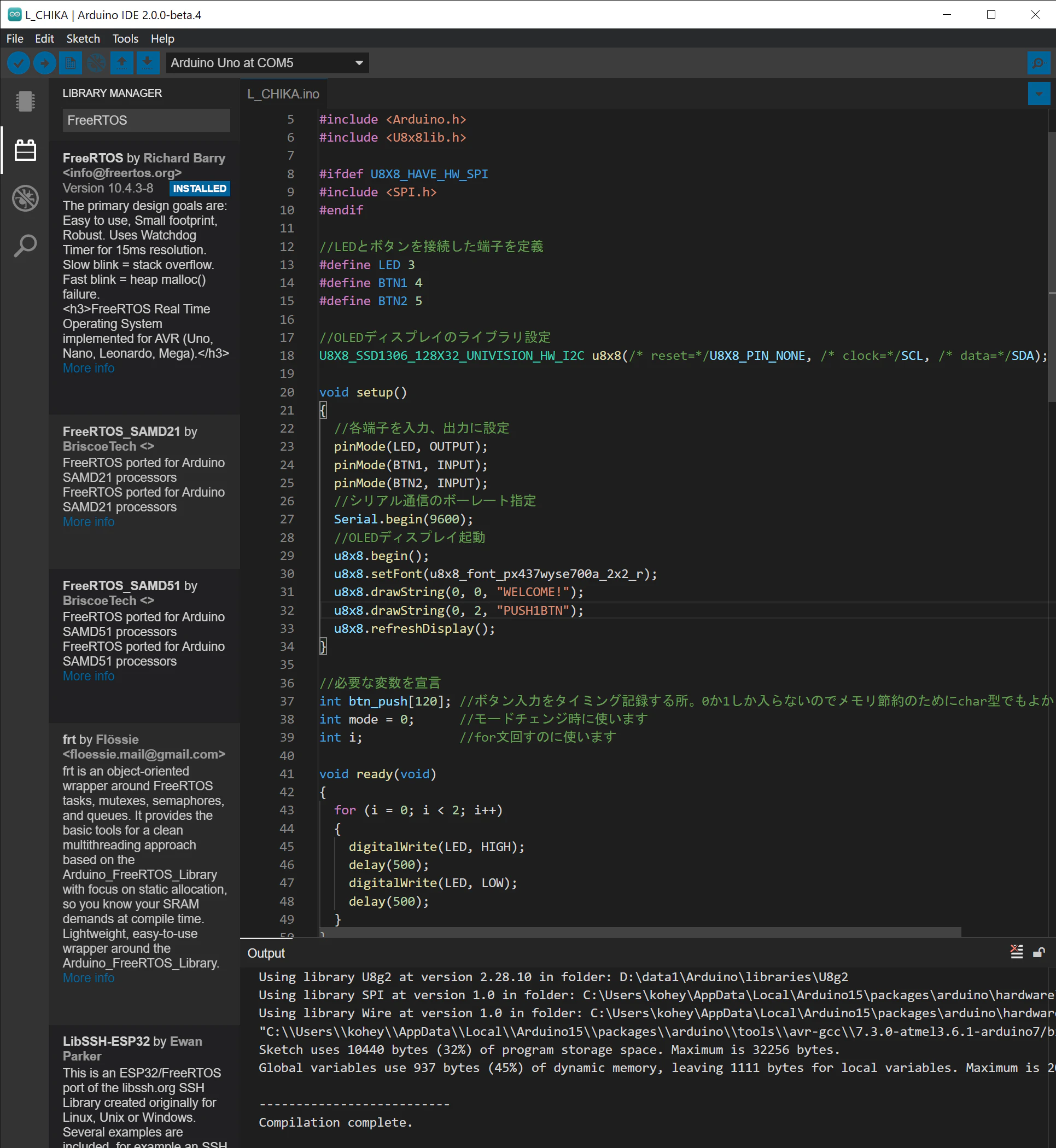The width and height of the screenshot is (1056, 1148).
Task: Open the Edit menu
Action: click(45, 39)
